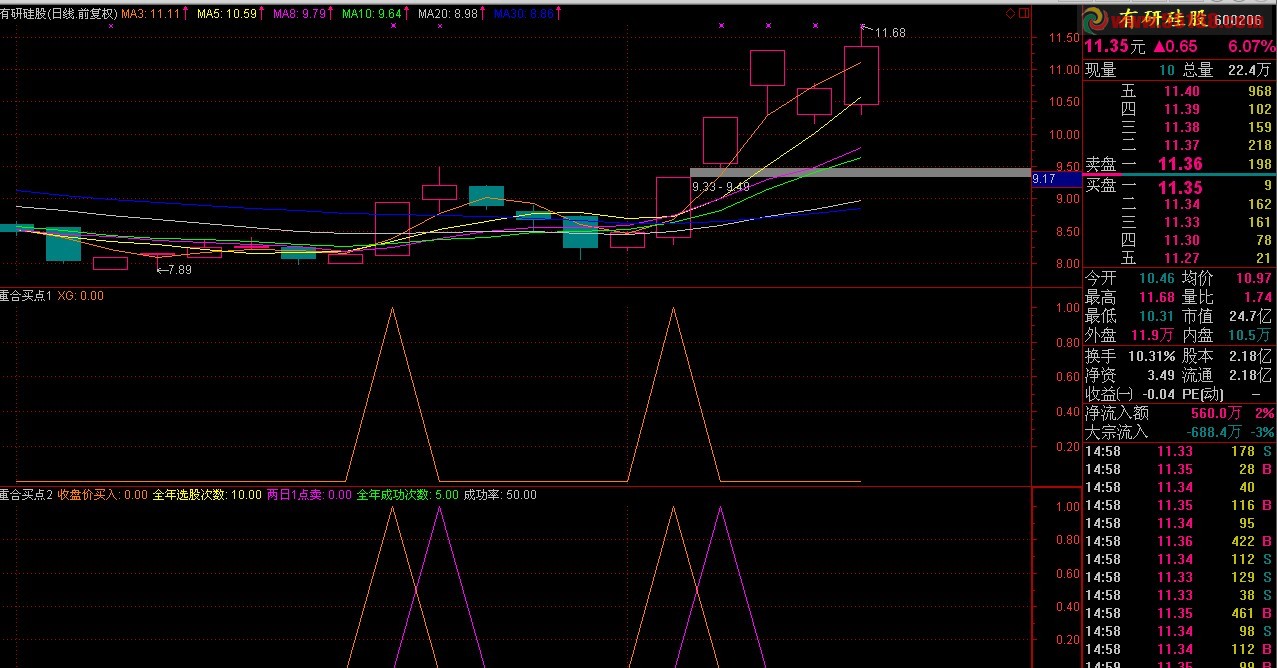The height and width of the screenshot is (668, 1277).
Task: Click the 今开 10.46 opening price
Action: 1130,278
